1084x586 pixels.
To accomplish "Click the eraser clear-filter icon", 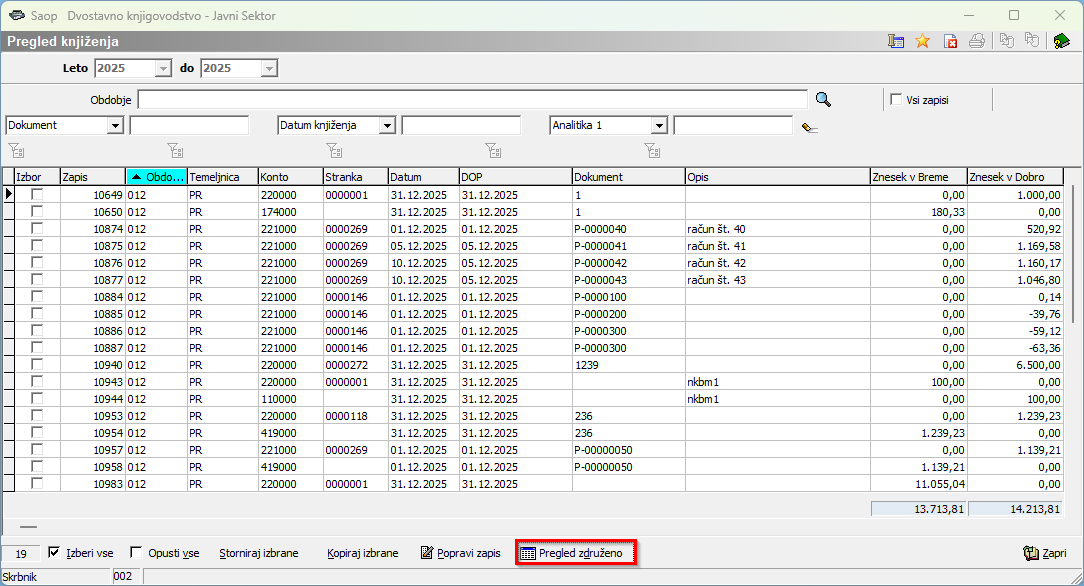I will pyautogui.click(x=810, y=126).
